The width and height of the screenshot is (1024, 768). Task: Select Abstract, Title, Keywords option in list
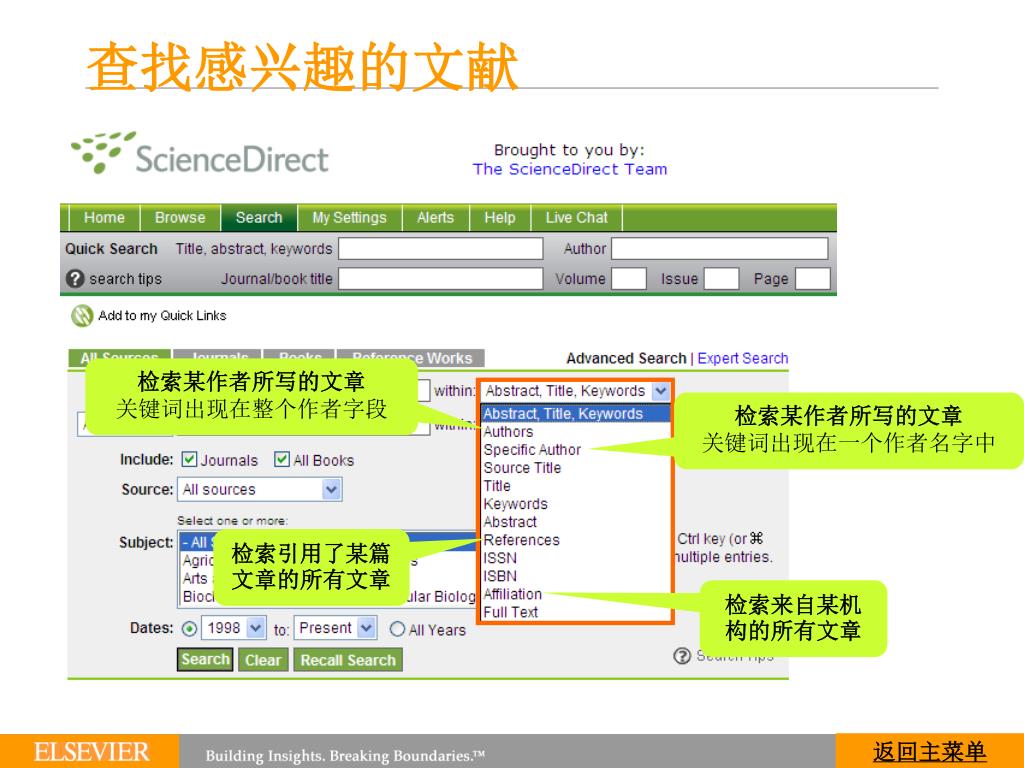pos(576,414)
